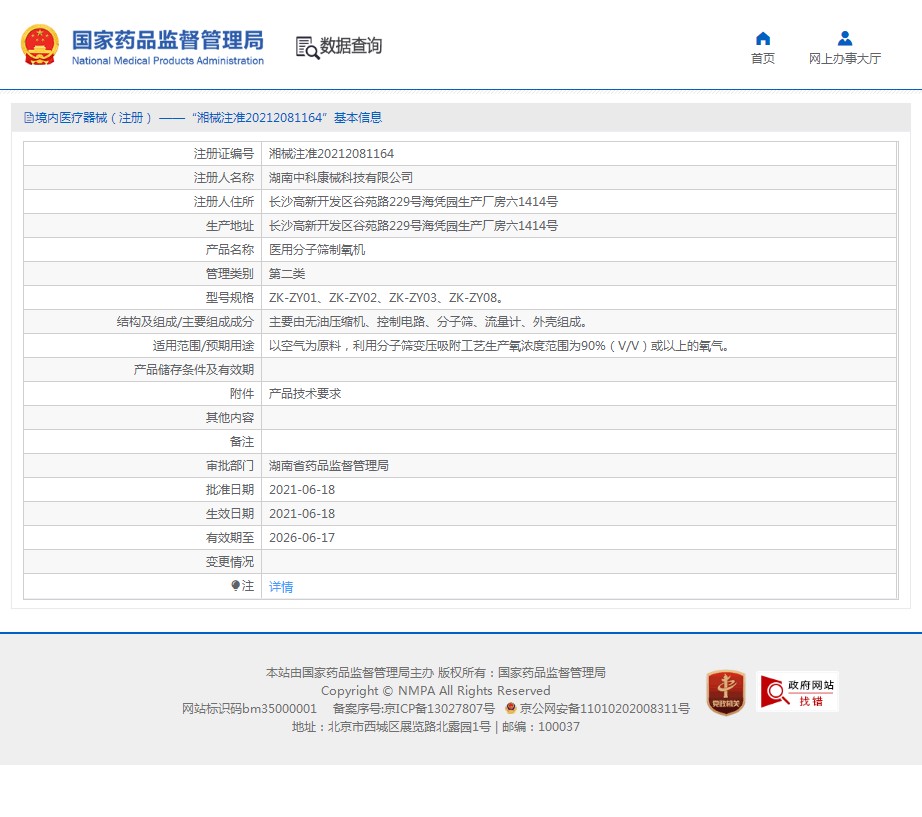Click the data query magnifier icon
Viewport: 922px width, 817px height.
(307, 48)
